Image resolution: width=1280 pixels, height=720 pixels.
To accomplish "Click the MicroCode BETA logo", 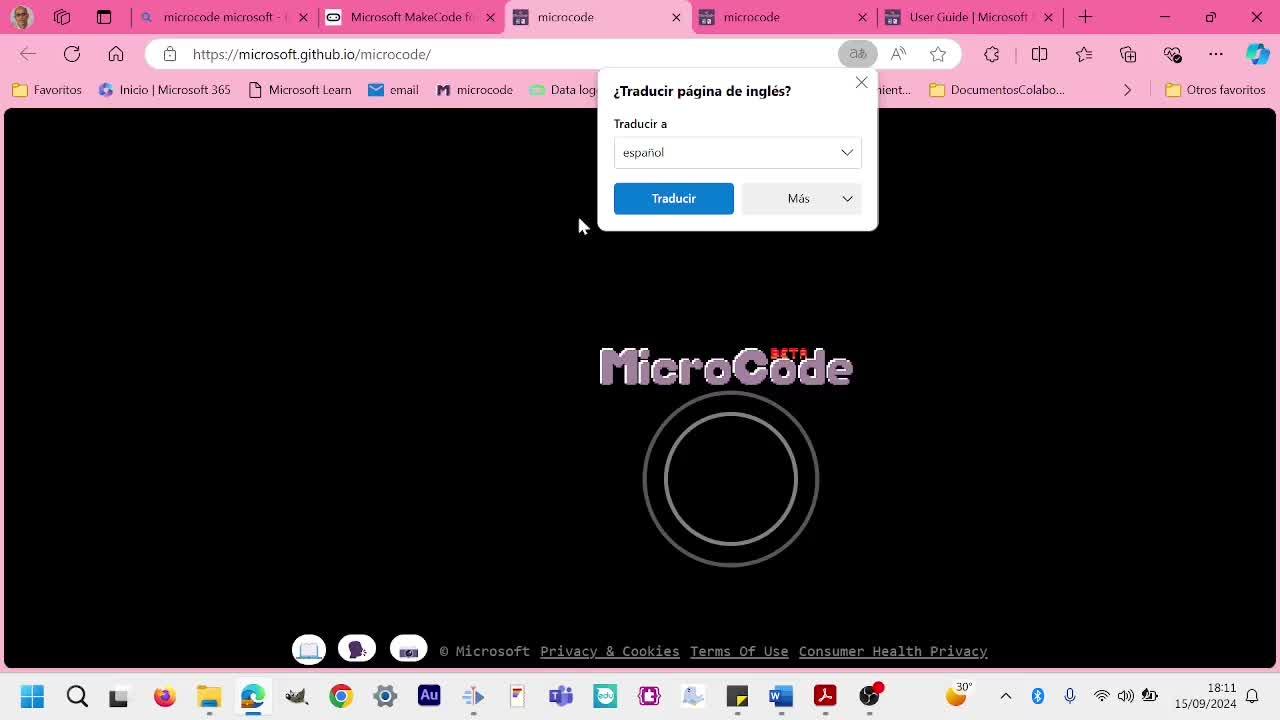I will [726, 366].
